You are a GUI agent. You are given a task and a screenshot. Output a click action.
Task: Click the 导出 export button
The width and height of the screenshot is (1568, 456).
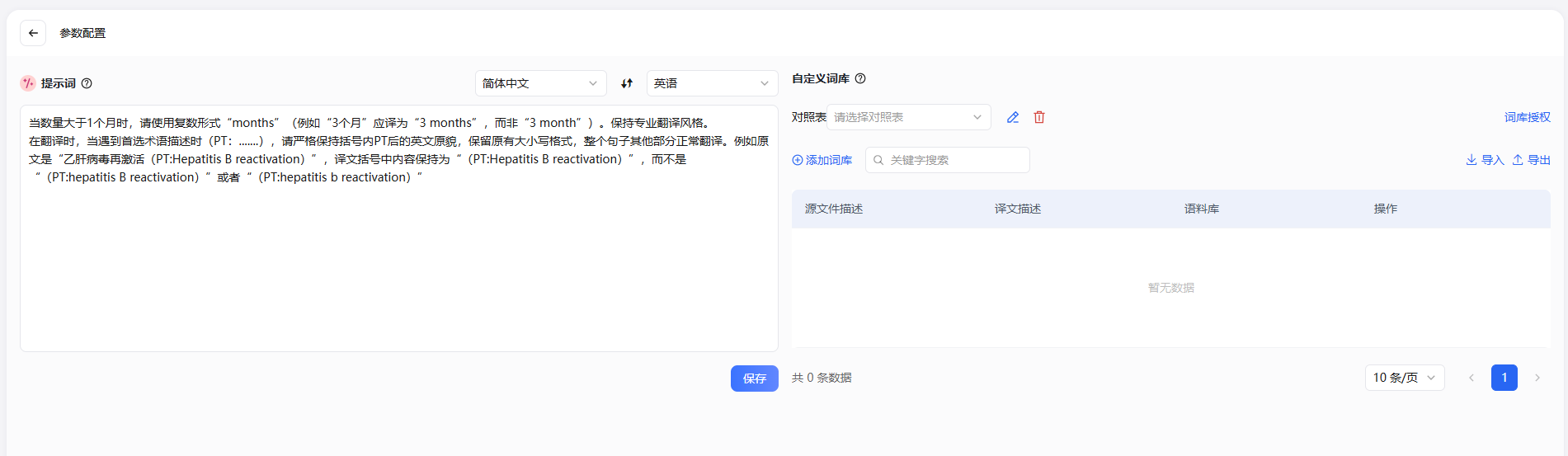[x=1531, y=160]
